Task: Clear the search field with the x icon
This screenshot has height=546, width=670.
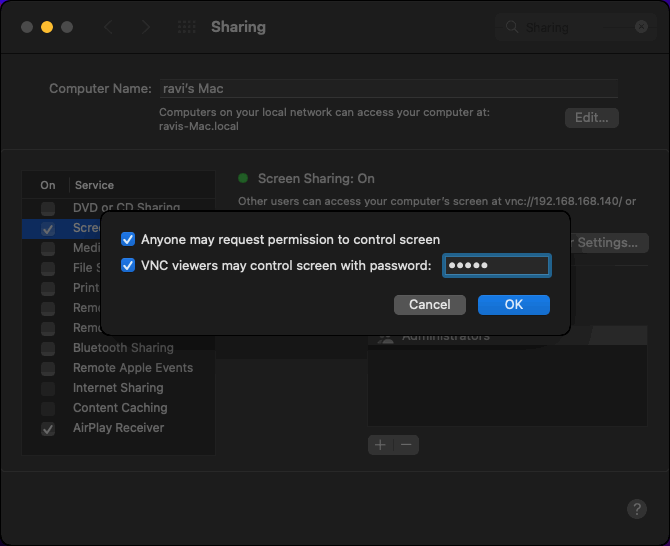Action: (x=641, y=27)
